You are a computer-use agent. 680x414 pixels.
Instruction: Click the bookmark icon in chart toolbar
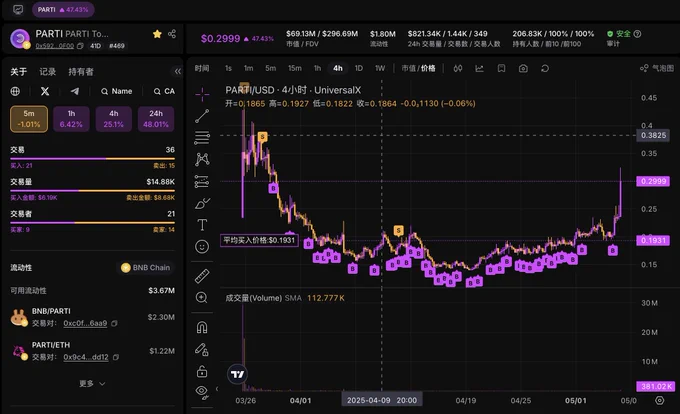click(501, 68)
